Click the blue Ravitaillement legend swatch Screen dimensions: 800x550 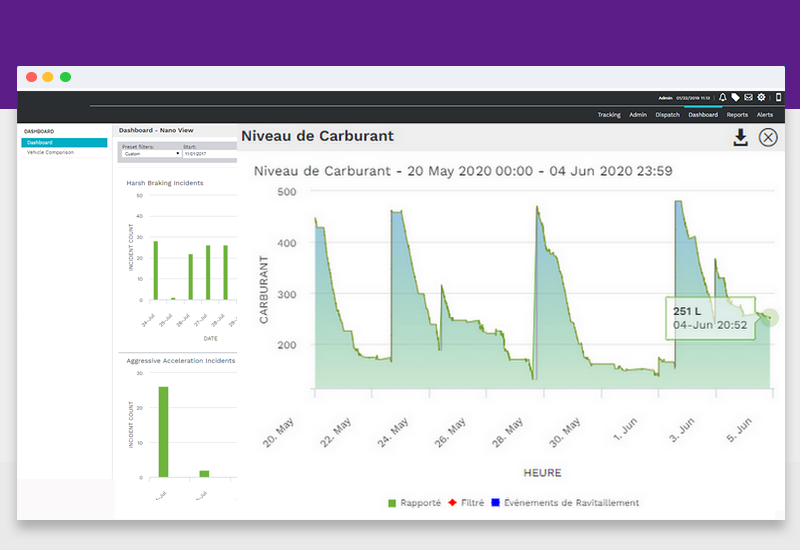coord(495,503)
